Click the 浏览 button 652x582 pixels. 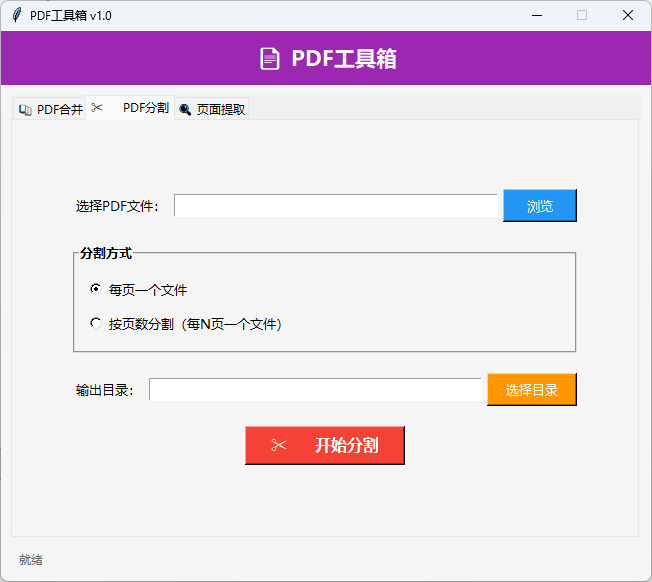(x=540, y=206)
